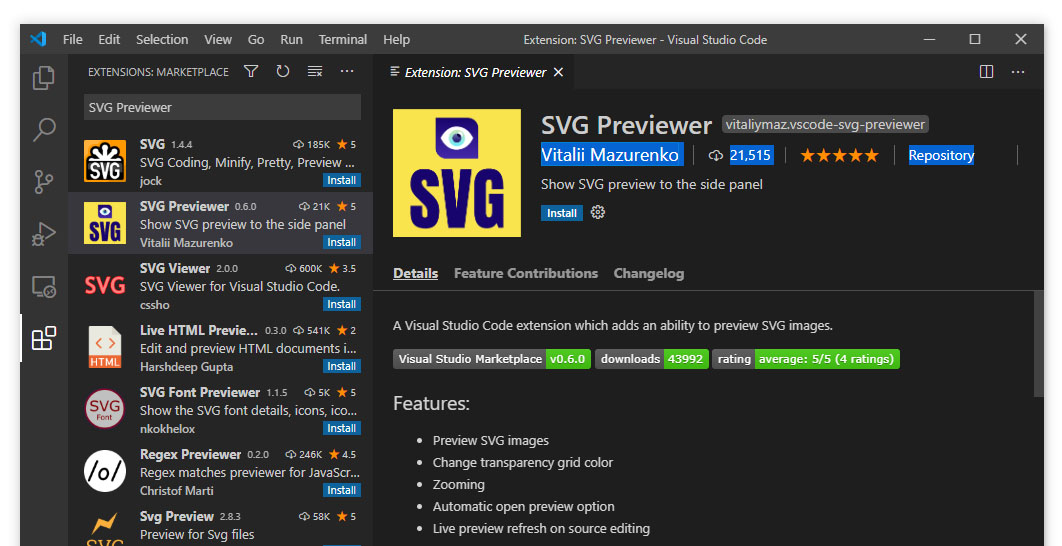The height and width of the screenshot is (546, 1062).
Task: Open the File menu
Action: coord(72,39)
